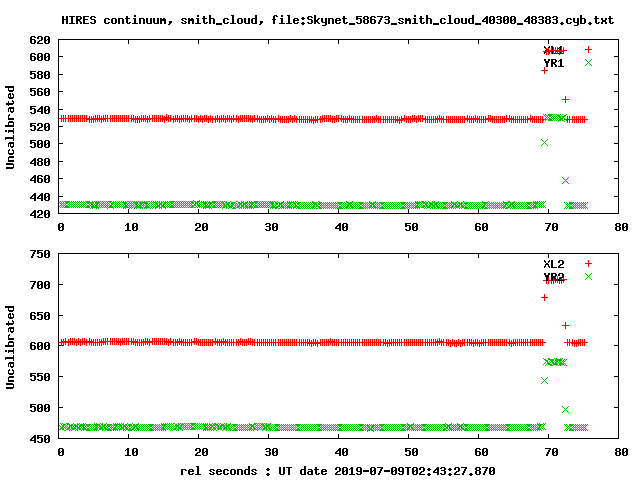Image resolution: width=640 pixels, height=480 pixels.
Task: Select the YR1 legend label
Action: pos(553,63)
